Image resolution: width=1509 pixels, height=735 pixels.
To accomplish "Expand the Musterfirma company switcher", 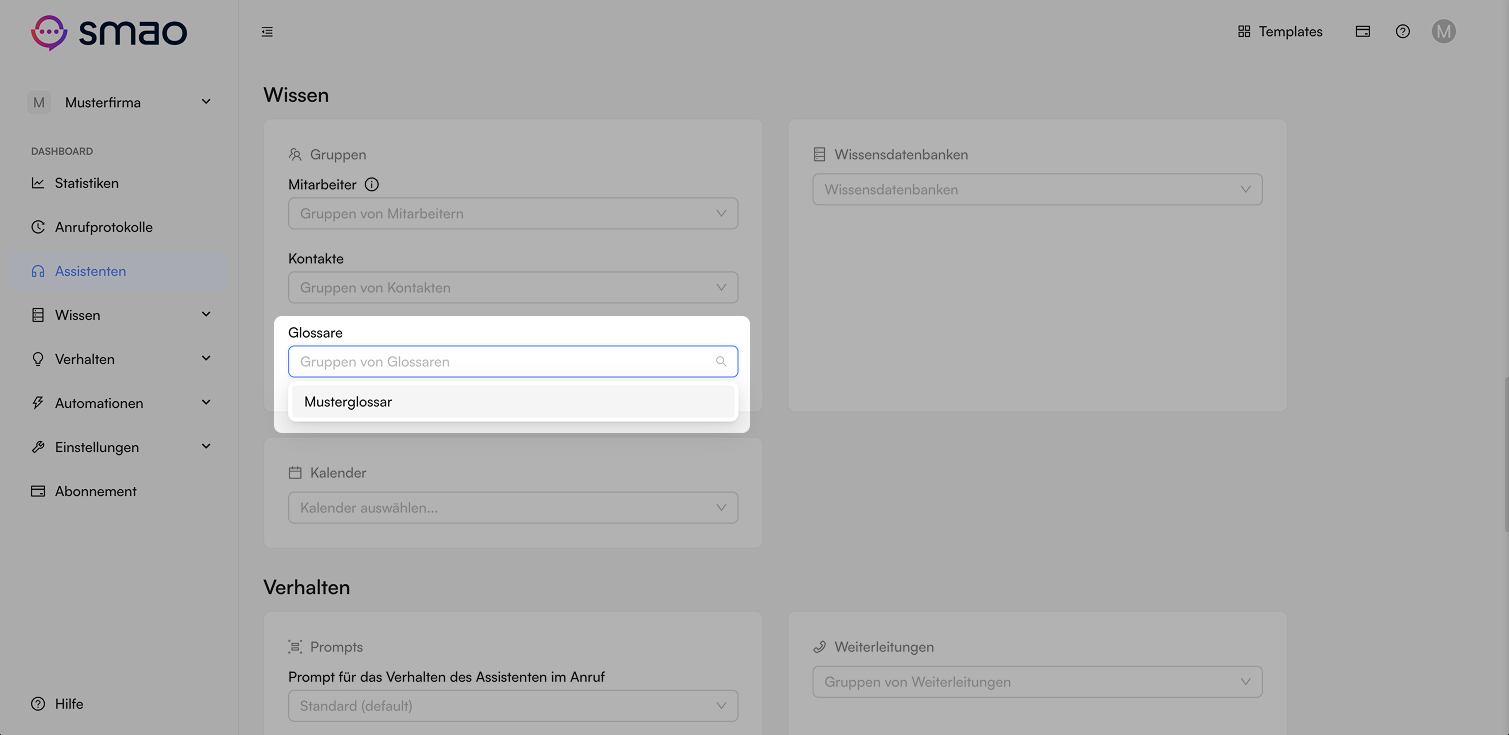I will pos(119,102).
